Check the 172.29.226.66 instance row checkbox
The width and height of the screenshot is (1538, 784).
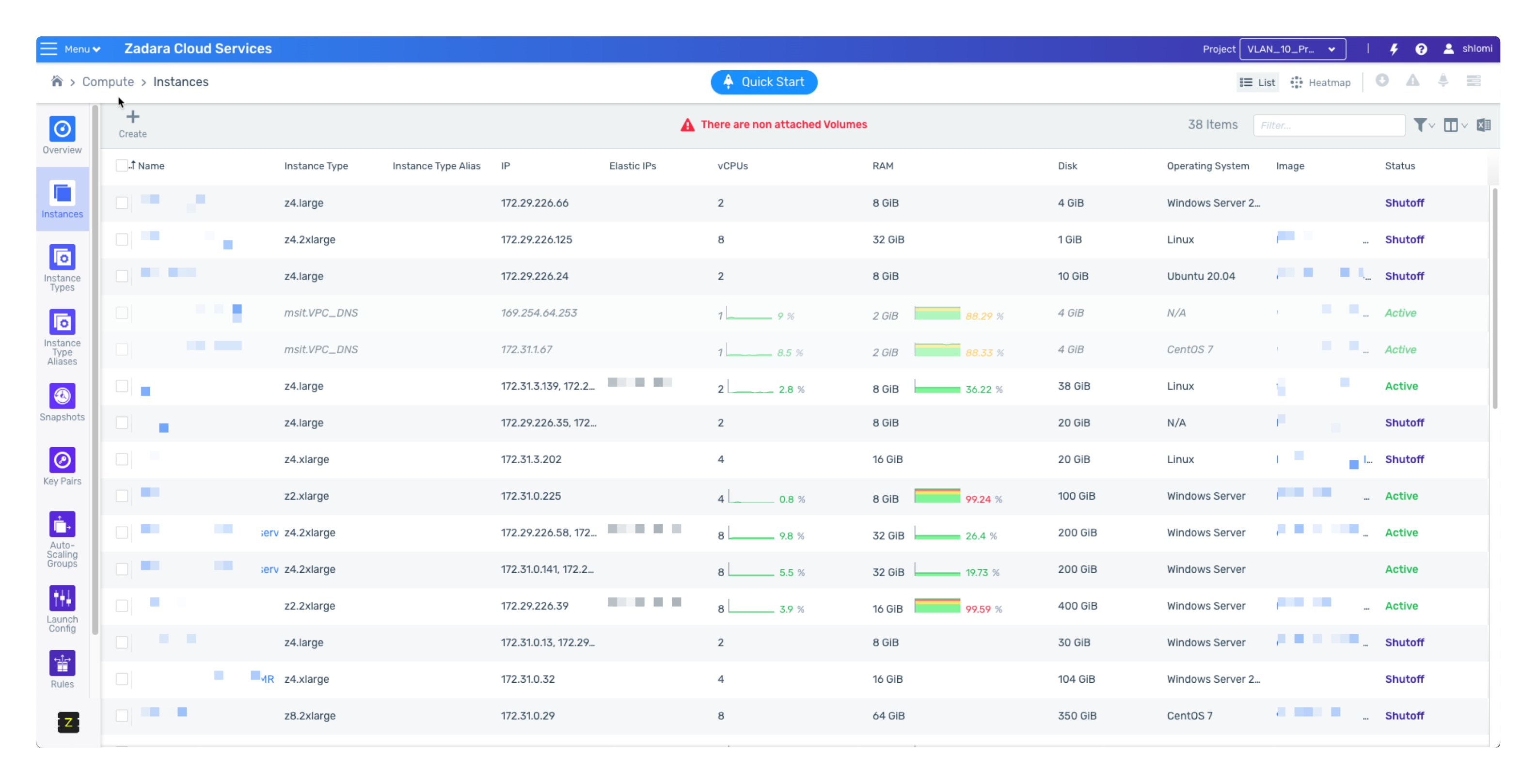(x=122, y=203)
